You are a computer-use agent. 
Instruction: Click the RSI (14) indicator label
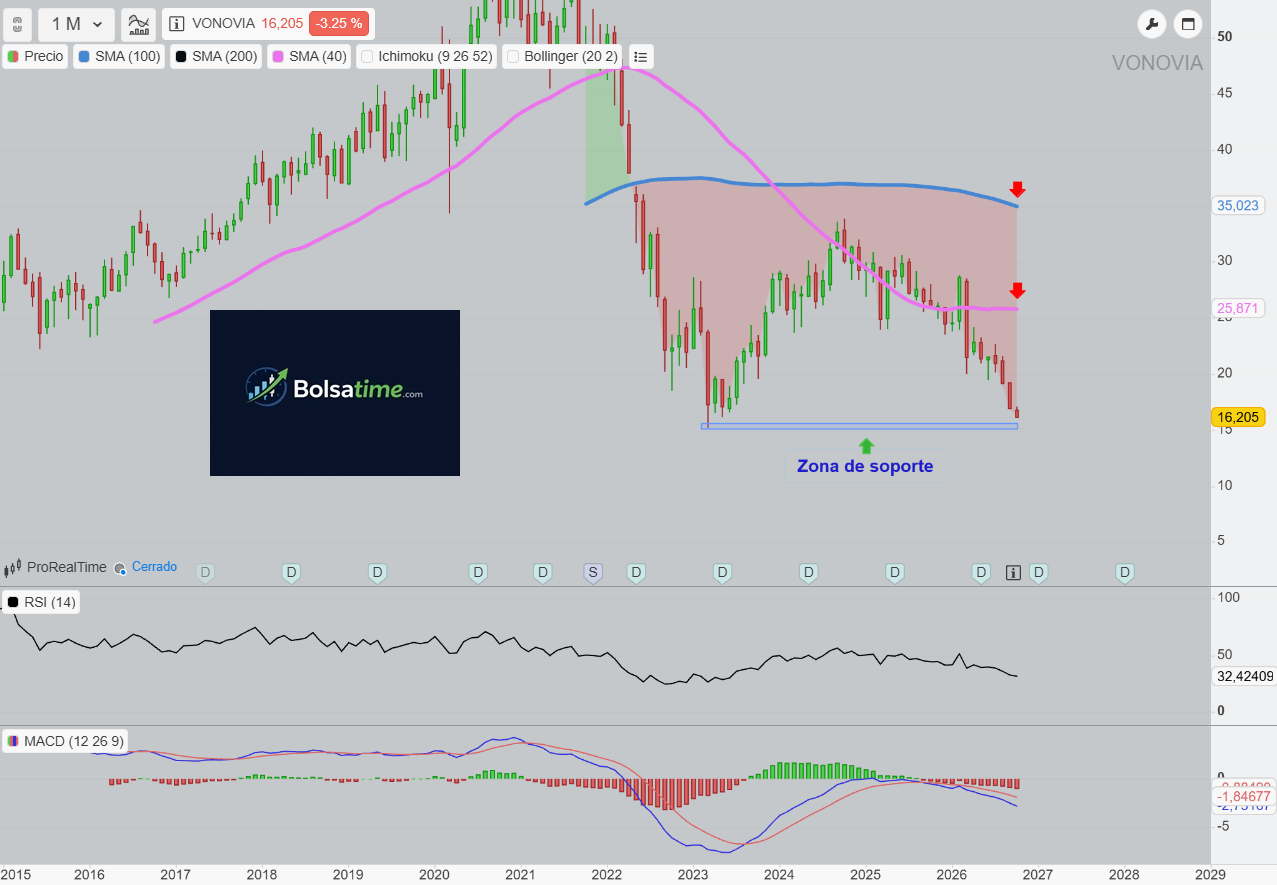click(x=43, y=602)
